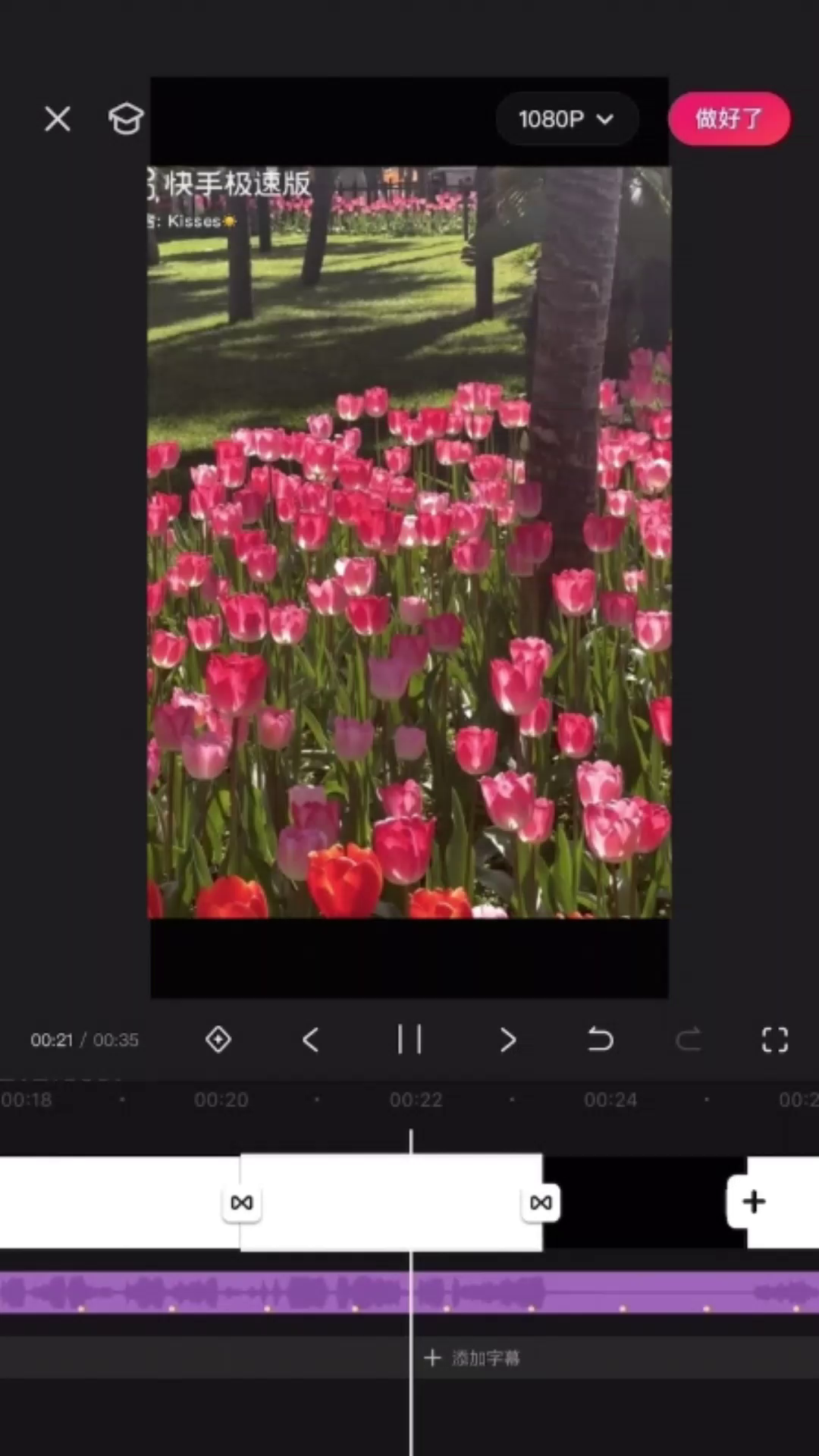819x1456 pixels.
Task: Step to previous frame arrow
Action: (x=311, y=1039)
